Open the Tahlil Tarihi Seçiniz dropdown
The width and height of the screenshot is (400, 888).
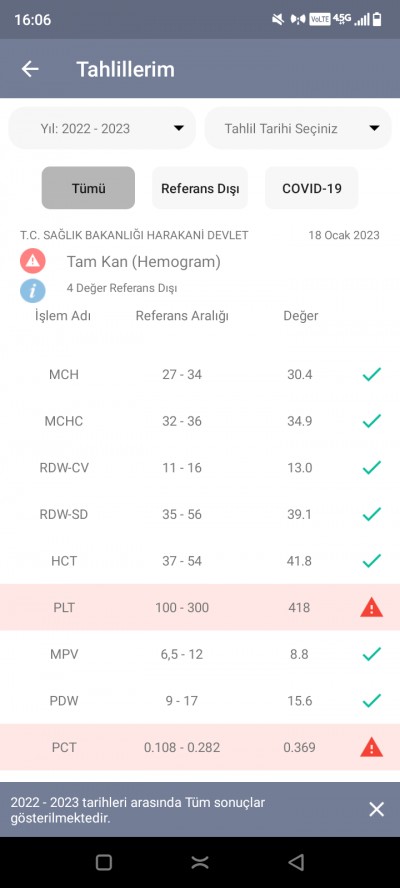click(298, 128)
